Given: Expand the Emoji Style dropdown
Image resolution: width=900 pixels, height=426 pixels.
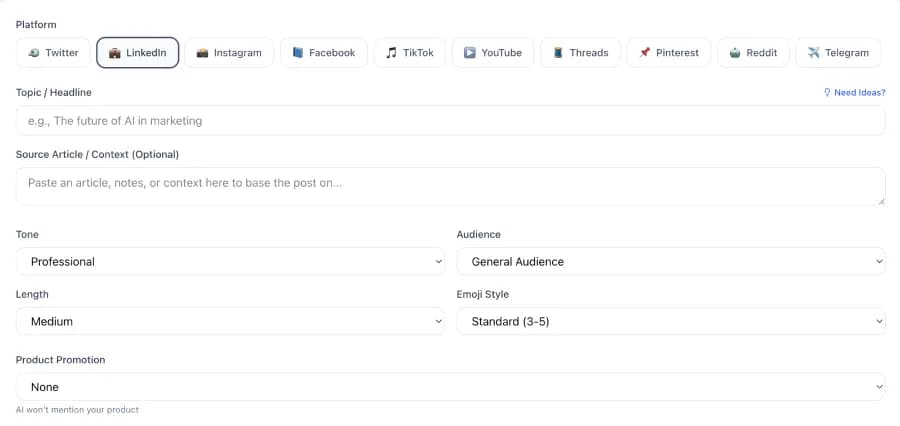Looking at the screenshot, I should [x=670, y=321].
